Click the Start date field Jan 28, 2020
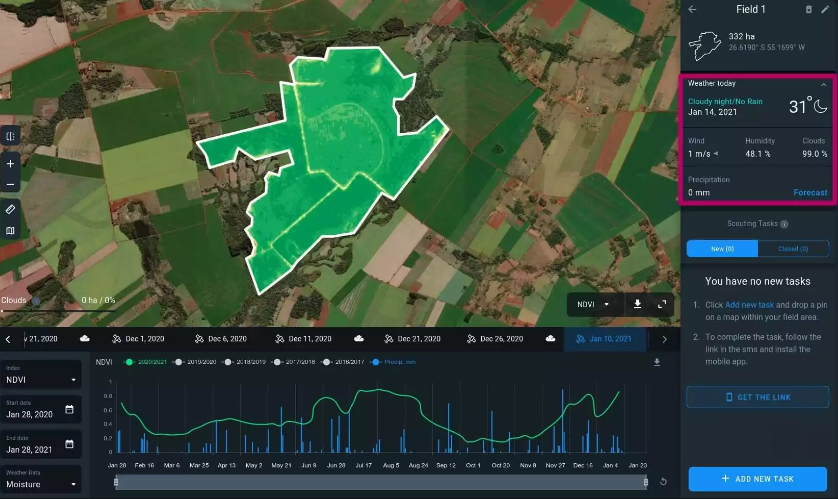 coord(41,414)
